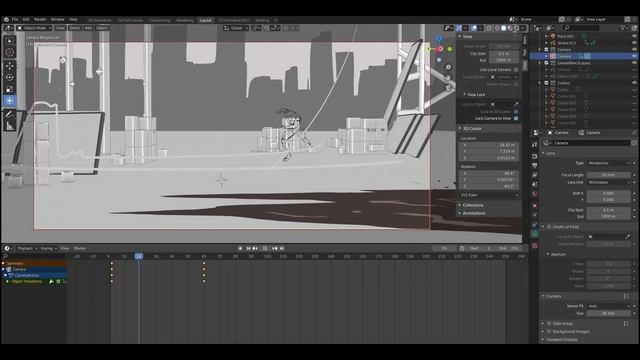The image size is (640, 360).
Task: Open the viewport Object menu button
Action: click(x=102, y=28)
